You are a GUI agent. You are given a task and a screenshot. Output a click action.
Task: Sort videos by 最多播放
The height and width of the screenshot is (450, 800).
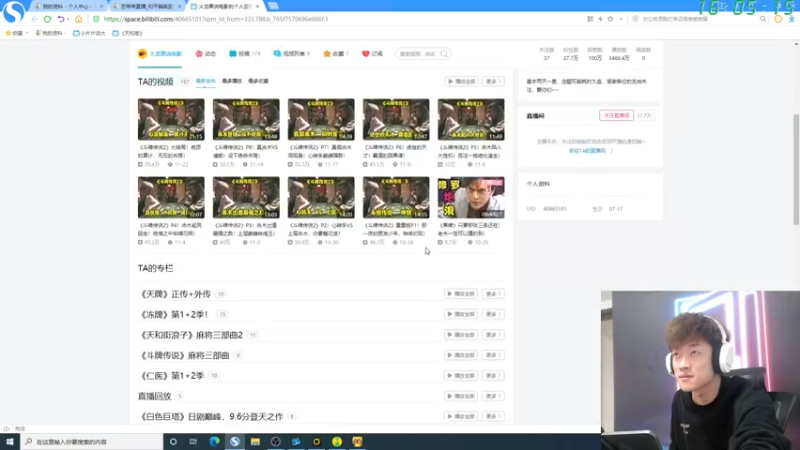[232, 81]
